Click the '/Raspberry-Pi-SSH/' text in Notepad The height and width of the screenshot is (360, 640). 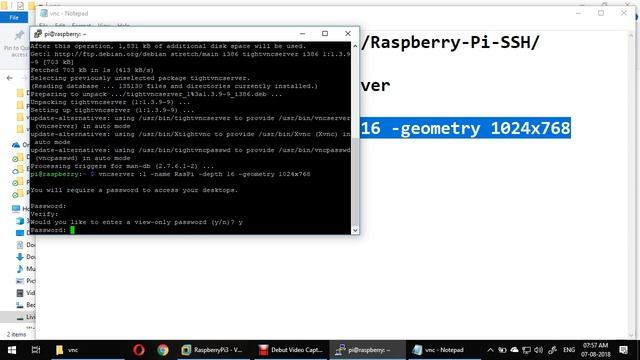point(450,42)
